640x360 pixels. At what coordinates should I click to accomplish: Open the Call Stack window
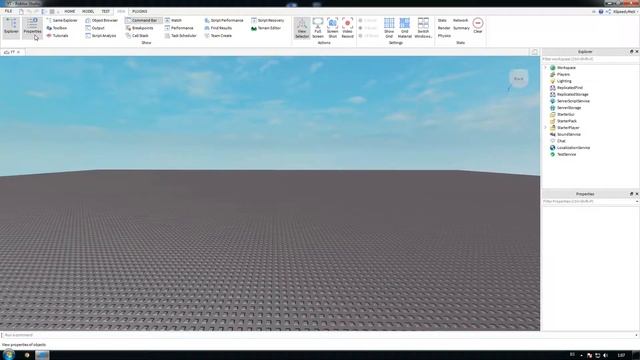click(137, 36)
